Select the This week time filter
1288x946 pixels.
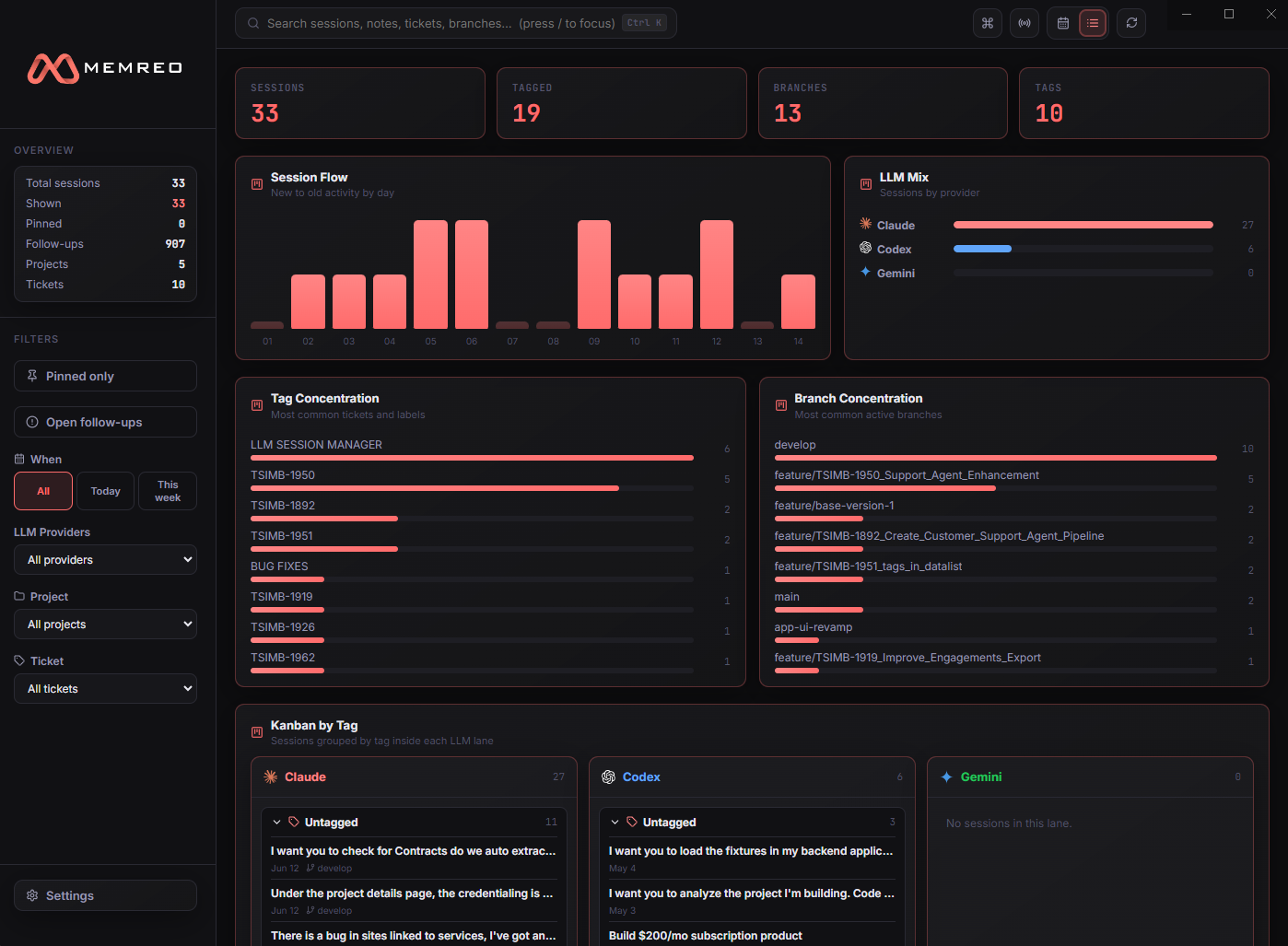[x=168, y=491]
